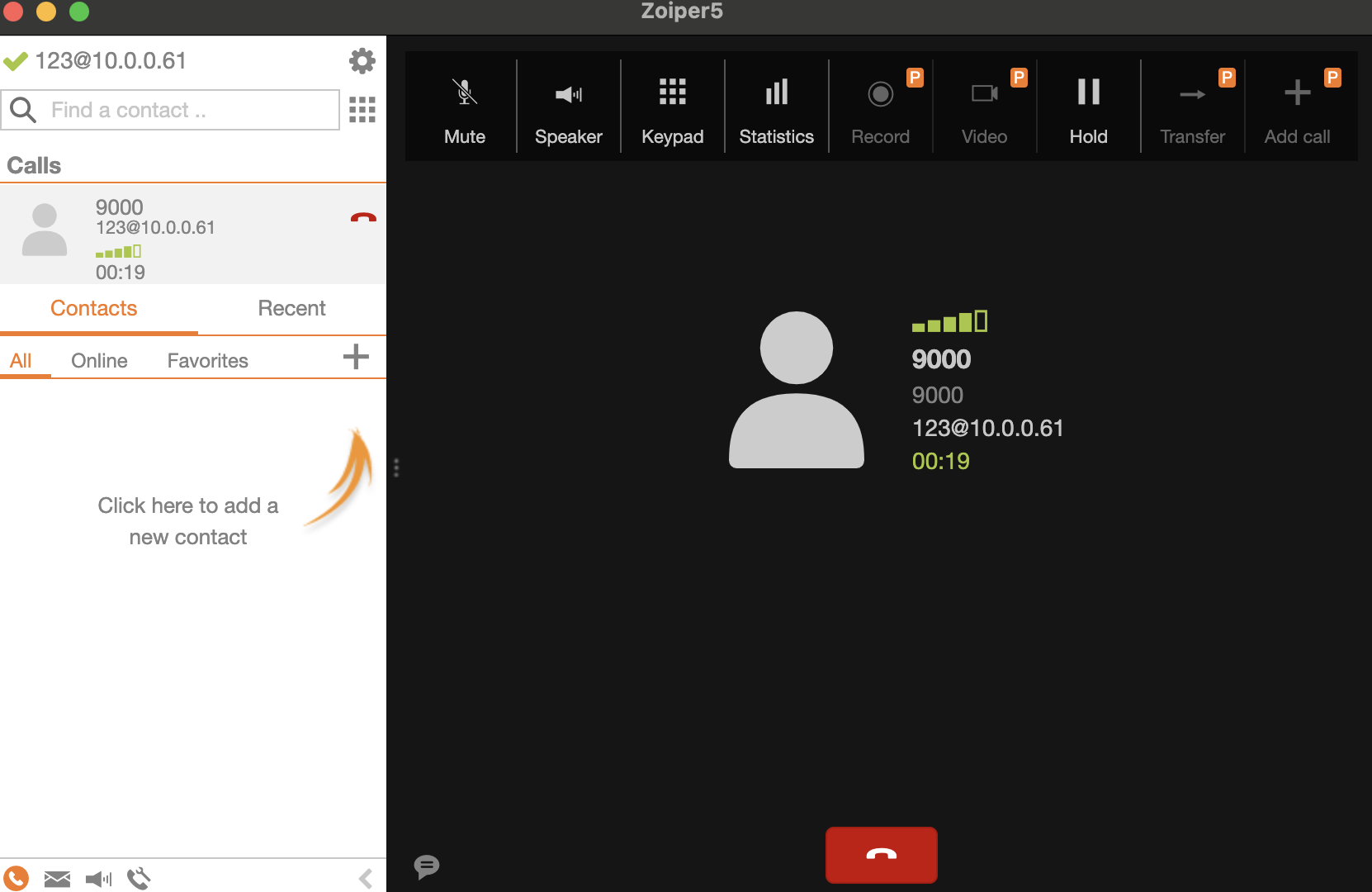Start recording the call

tap(880, 107)
